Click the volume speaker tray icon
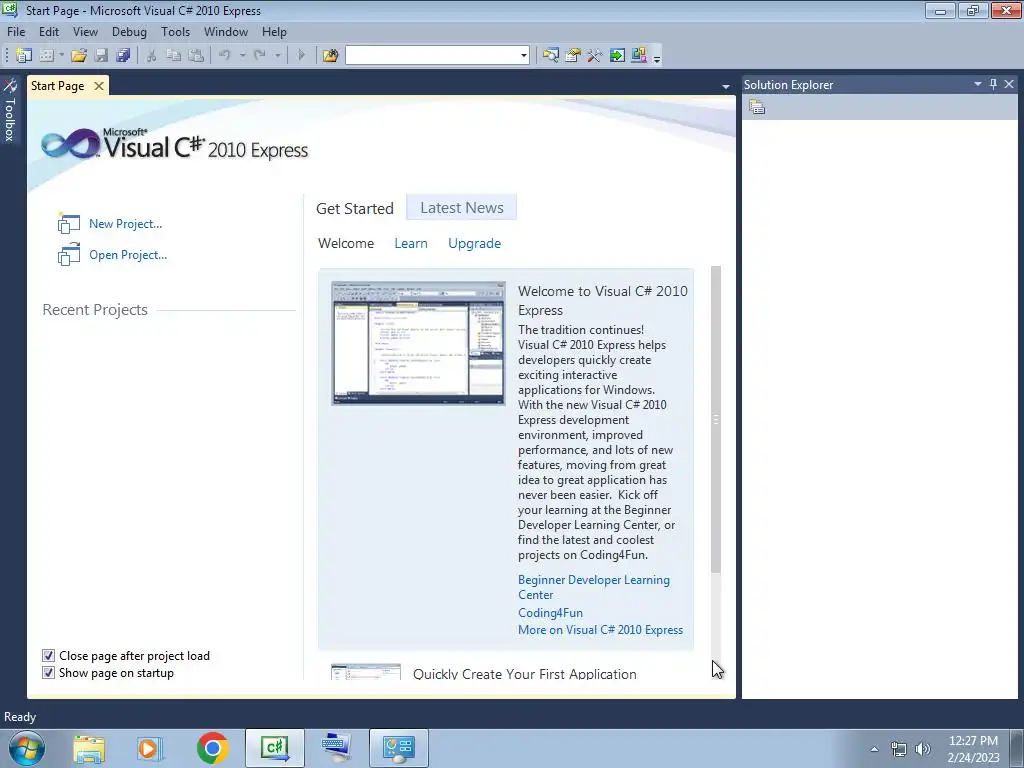This screenshot has height=768, width=1024. click(923, 749)
